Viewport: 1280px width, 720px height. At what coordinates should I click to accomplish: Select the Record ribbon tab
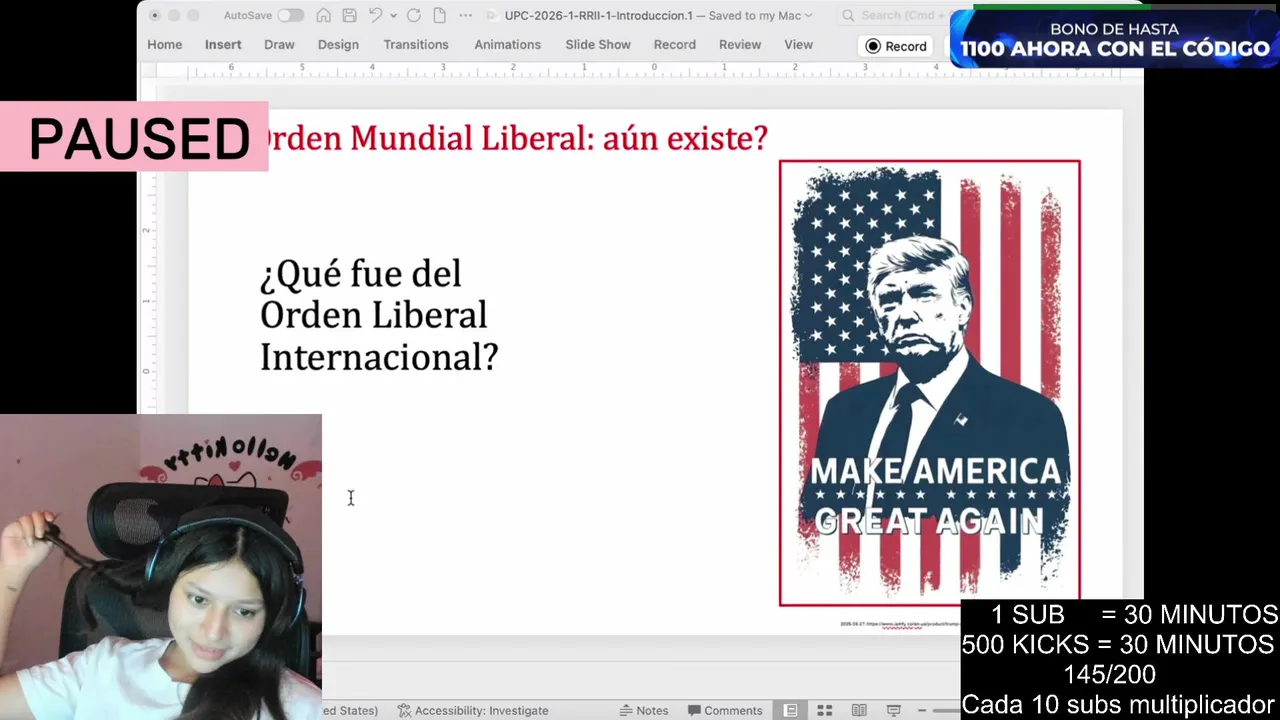(675, 45)
